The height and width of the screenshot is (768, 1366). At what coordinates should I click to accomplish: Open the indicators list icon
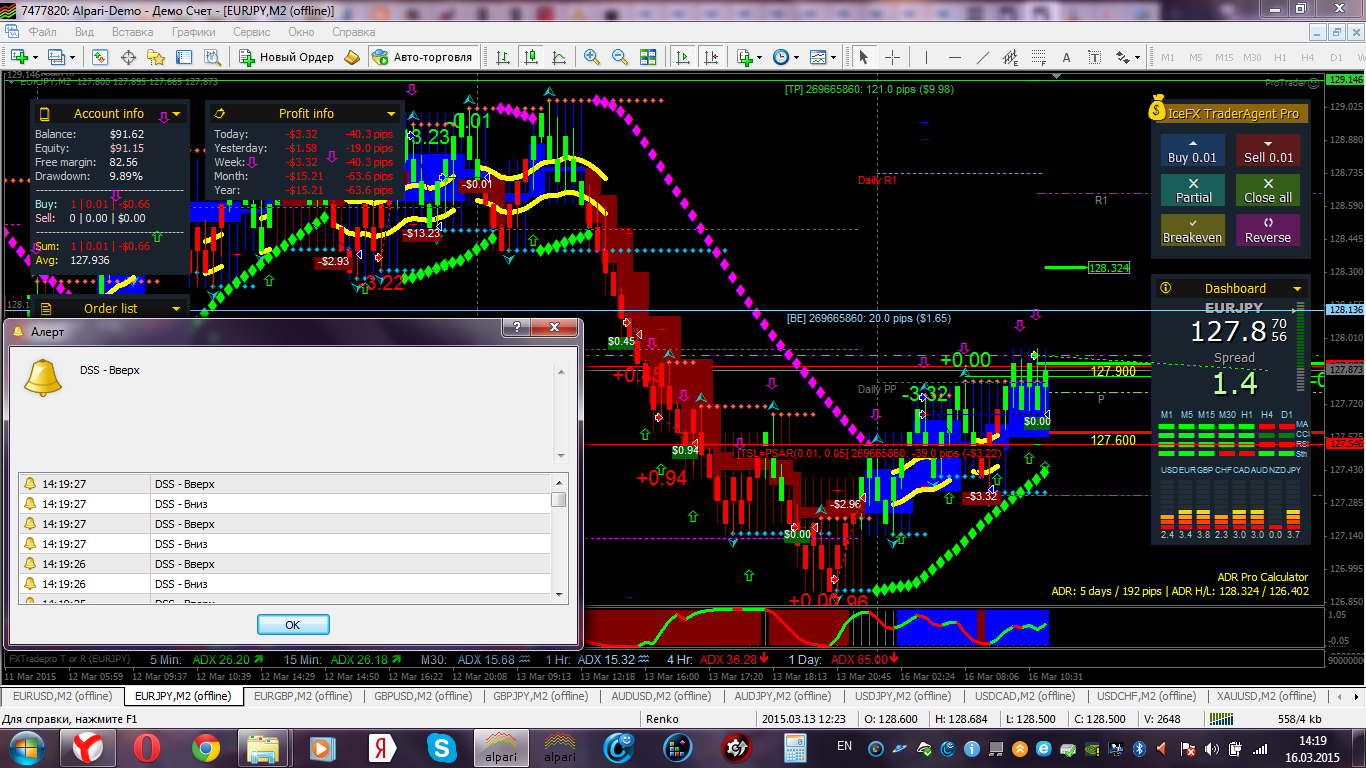click(x=744, y=57)
